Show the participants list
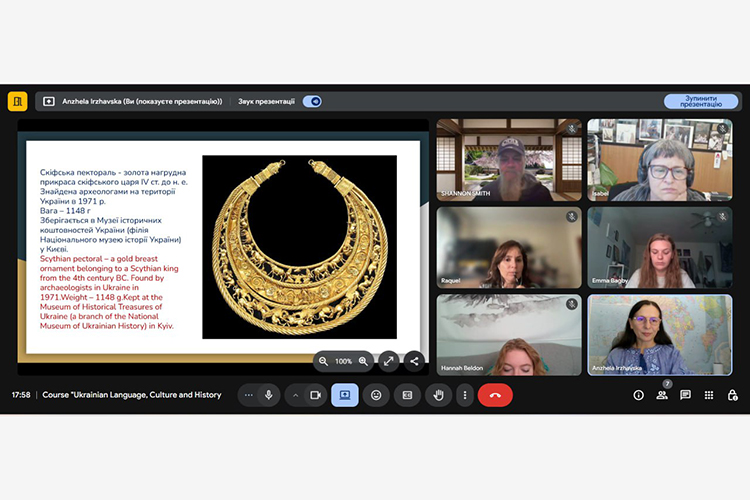Viewport: 750px width, 500px height. point(662,396)
